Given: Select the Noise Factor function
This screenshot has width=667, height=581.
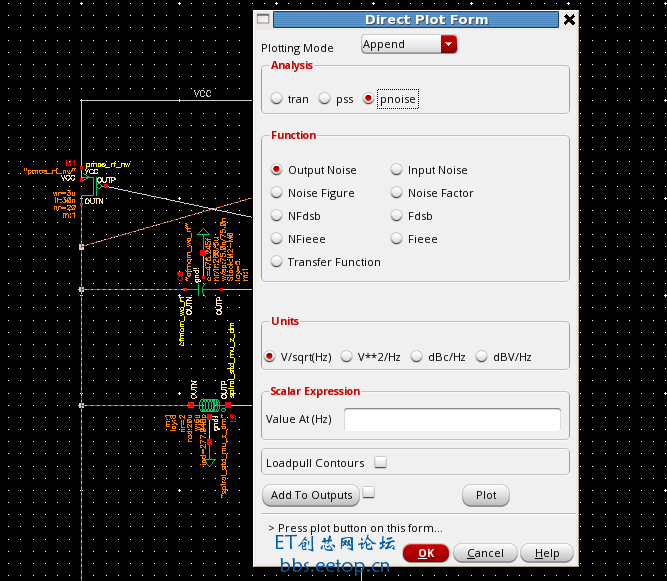Looking at the screenshot, I should tap(396, 193).
